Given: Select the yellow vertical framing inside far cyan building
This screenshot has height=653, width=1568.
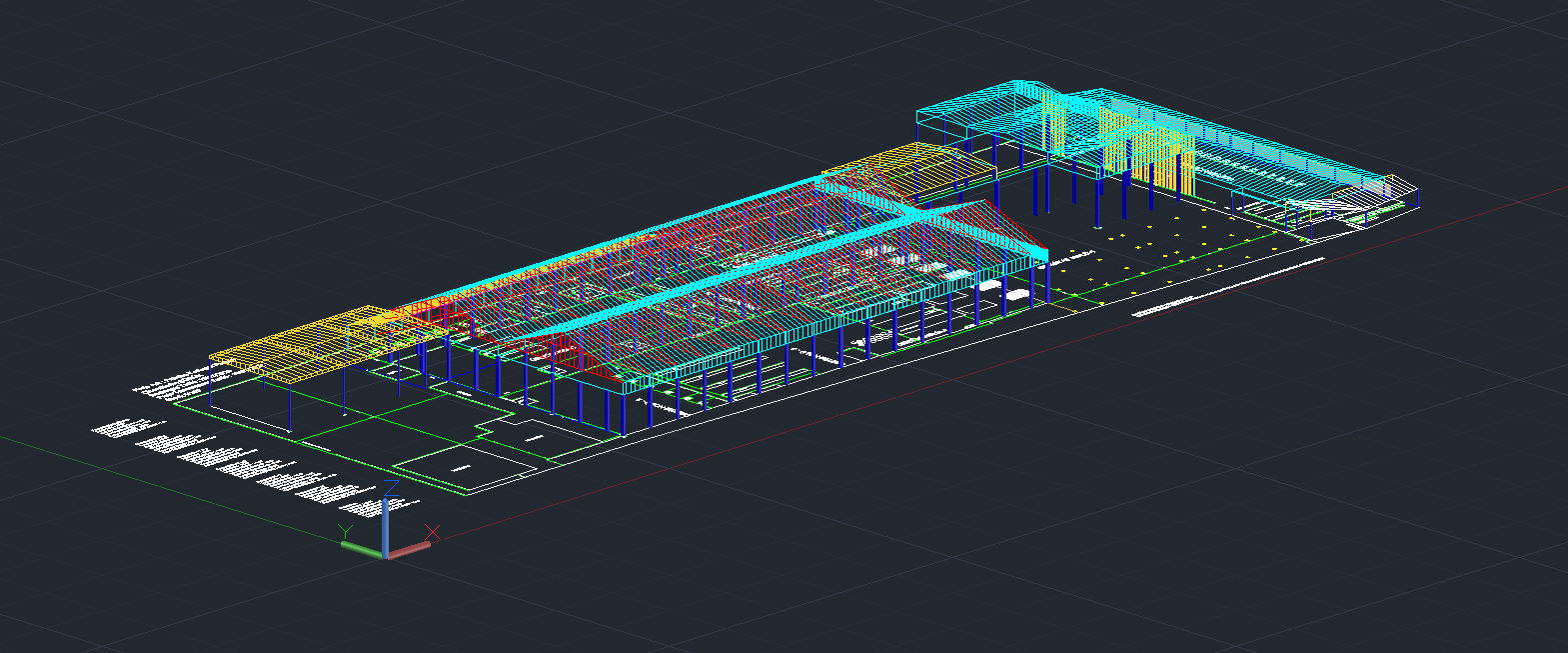Looking at the screenshot, I should point(1147,152).
